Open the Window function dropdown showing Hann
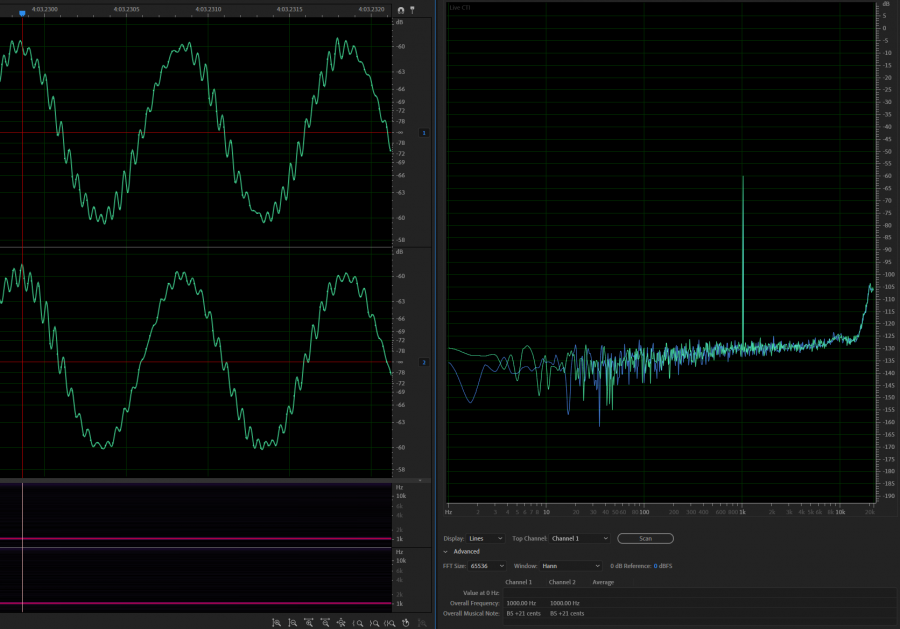 point(572,566)
